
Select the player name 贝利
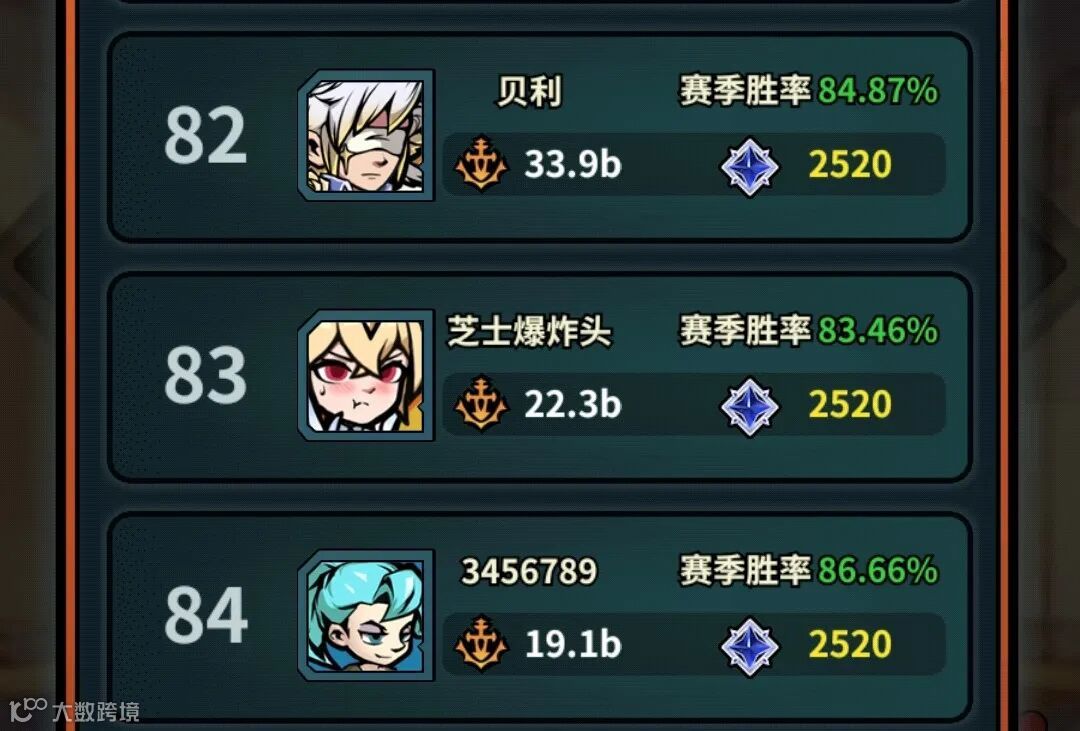(x=530, y=92)
